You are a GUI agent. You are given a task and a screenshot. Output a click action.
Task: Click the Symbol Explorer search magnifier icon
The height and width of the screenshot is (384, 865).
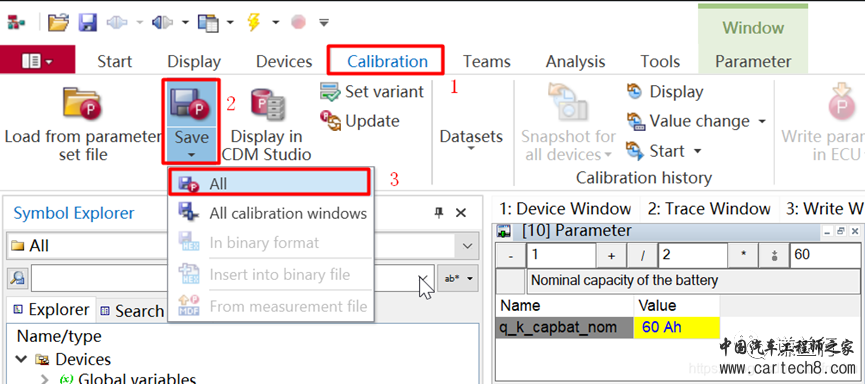(17, 279)
